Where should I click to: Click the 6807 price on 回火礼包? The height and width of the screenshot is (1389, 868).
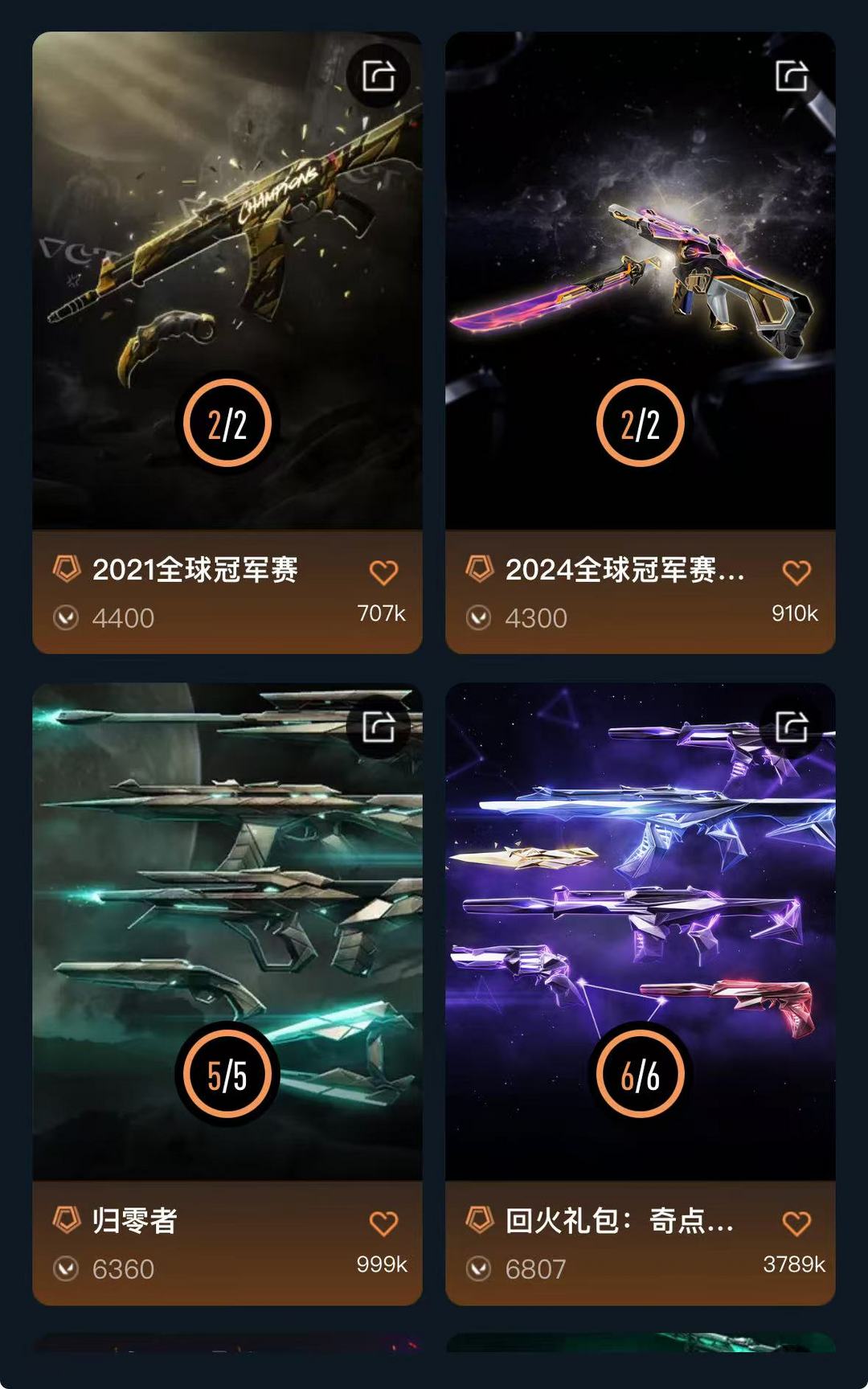(535, 1269)
